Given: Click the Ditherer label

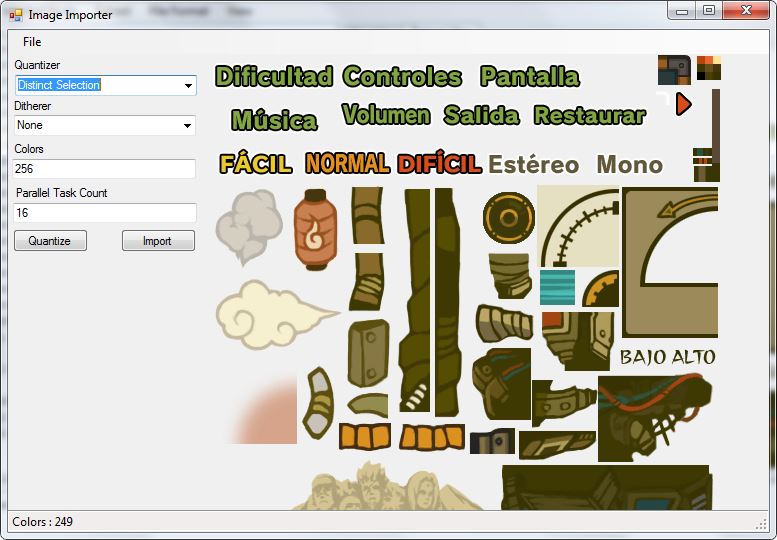Looking at the screenshot, I should 33,106.
